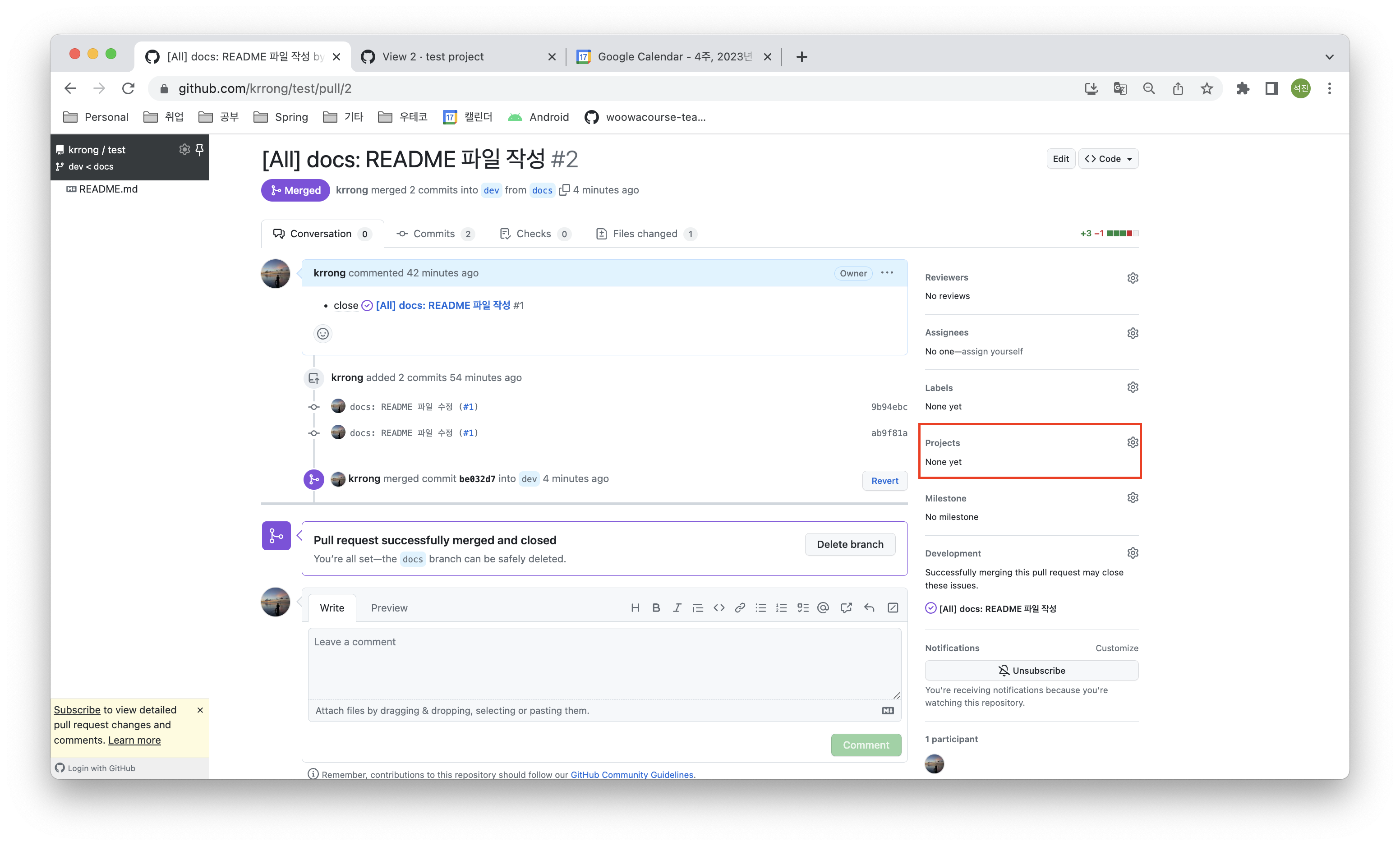
Task: Switch to the Files changed tab
Action: (x=646, y=234)
